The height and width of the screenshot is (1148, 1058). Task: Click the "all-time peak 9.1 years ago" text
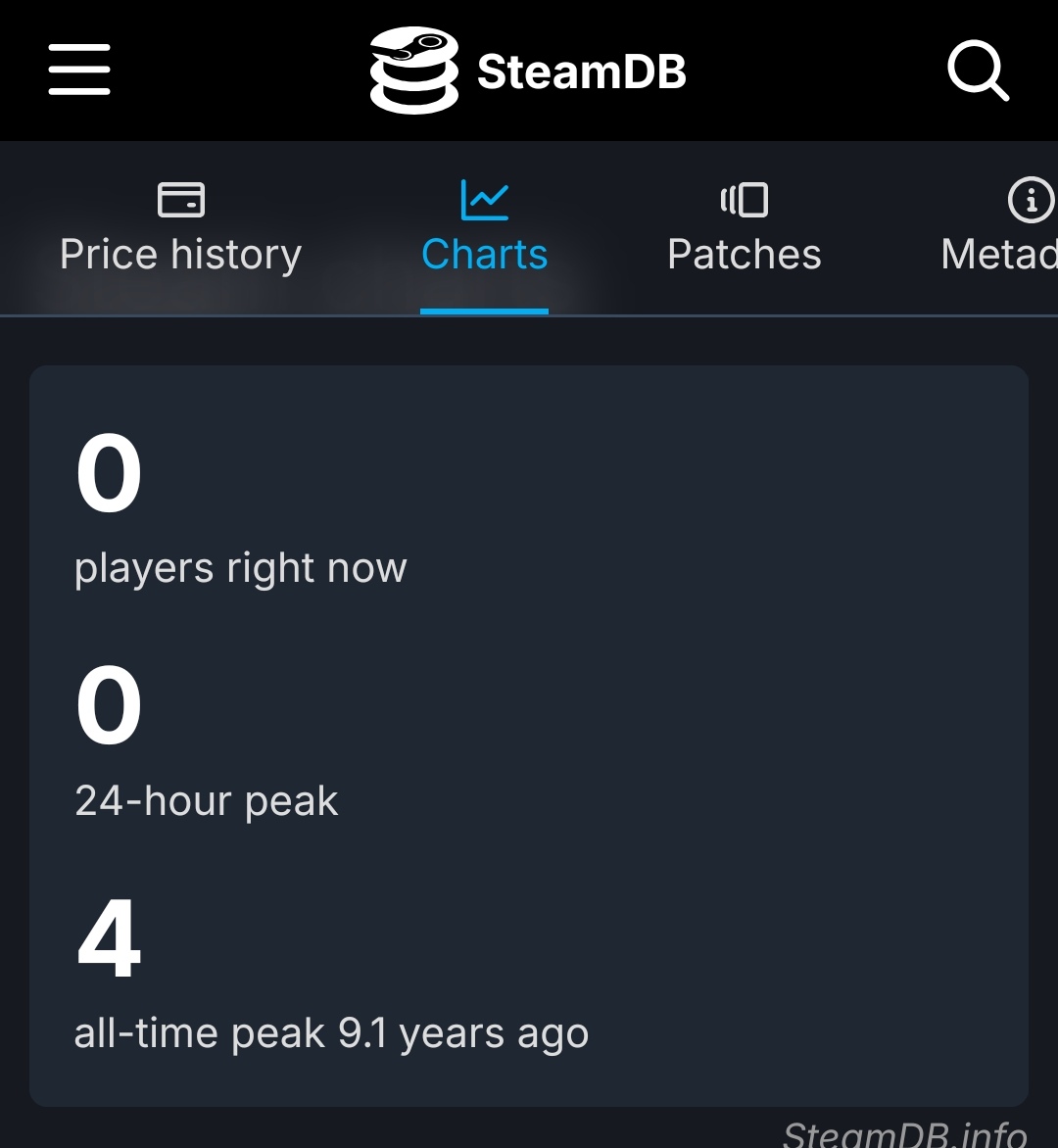332,1033
